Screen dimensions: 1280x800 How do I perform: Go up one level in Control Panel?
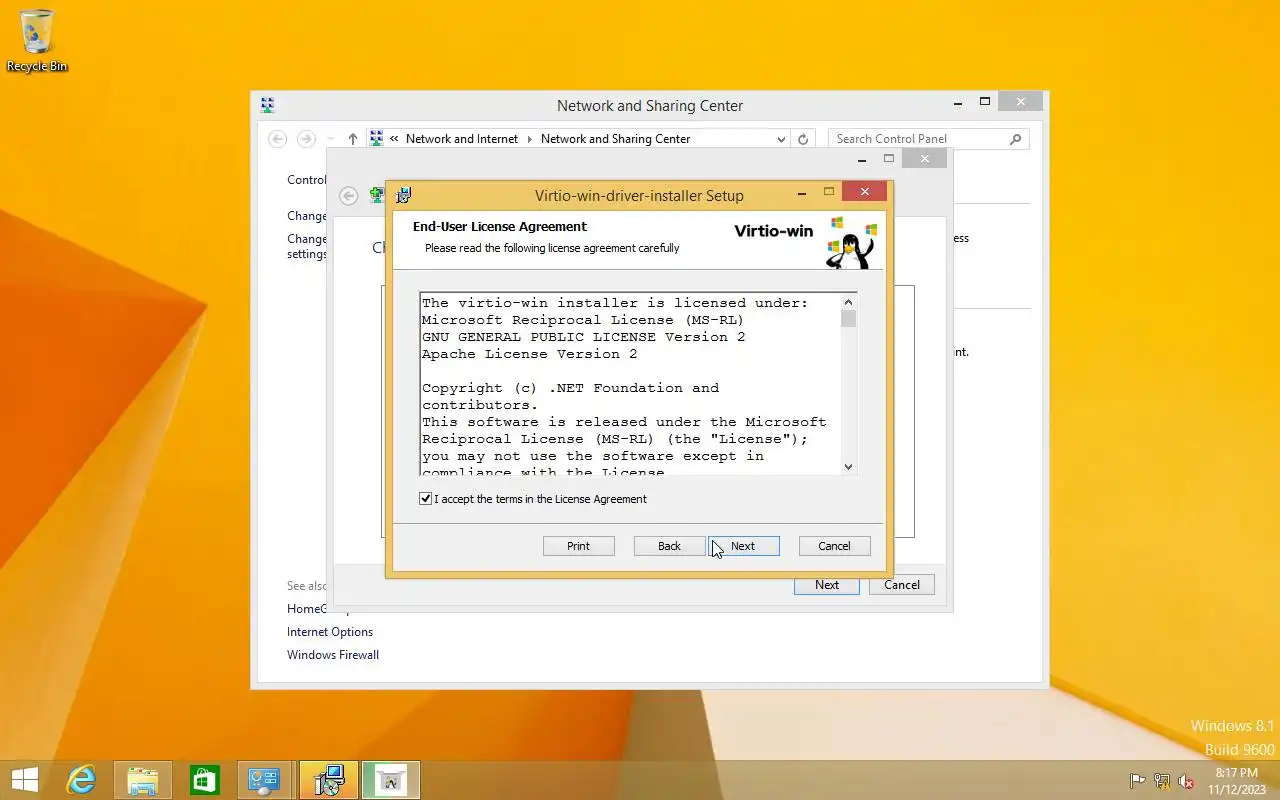[353, 139]
